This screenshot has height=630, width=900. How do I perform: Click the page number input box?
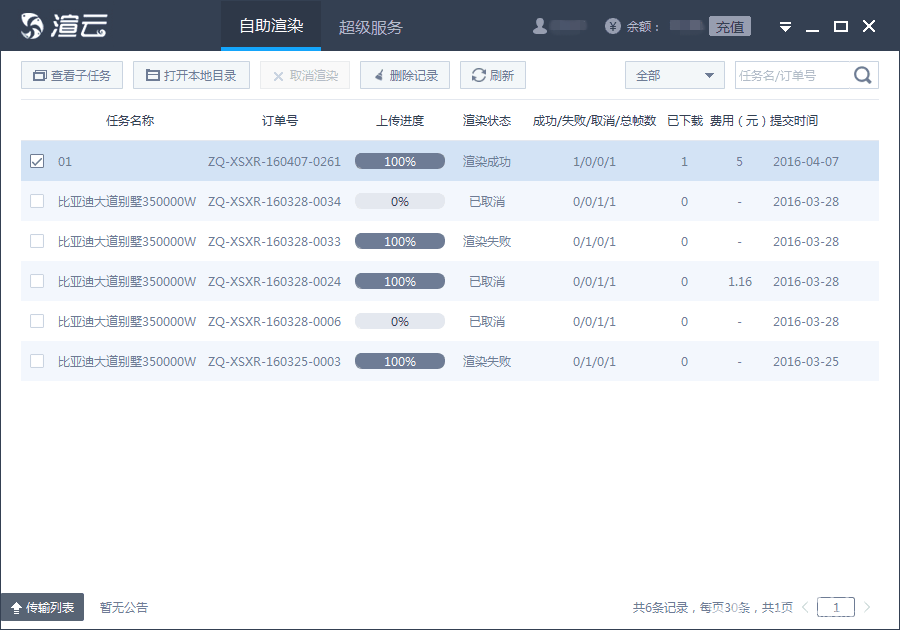(836, 607)
